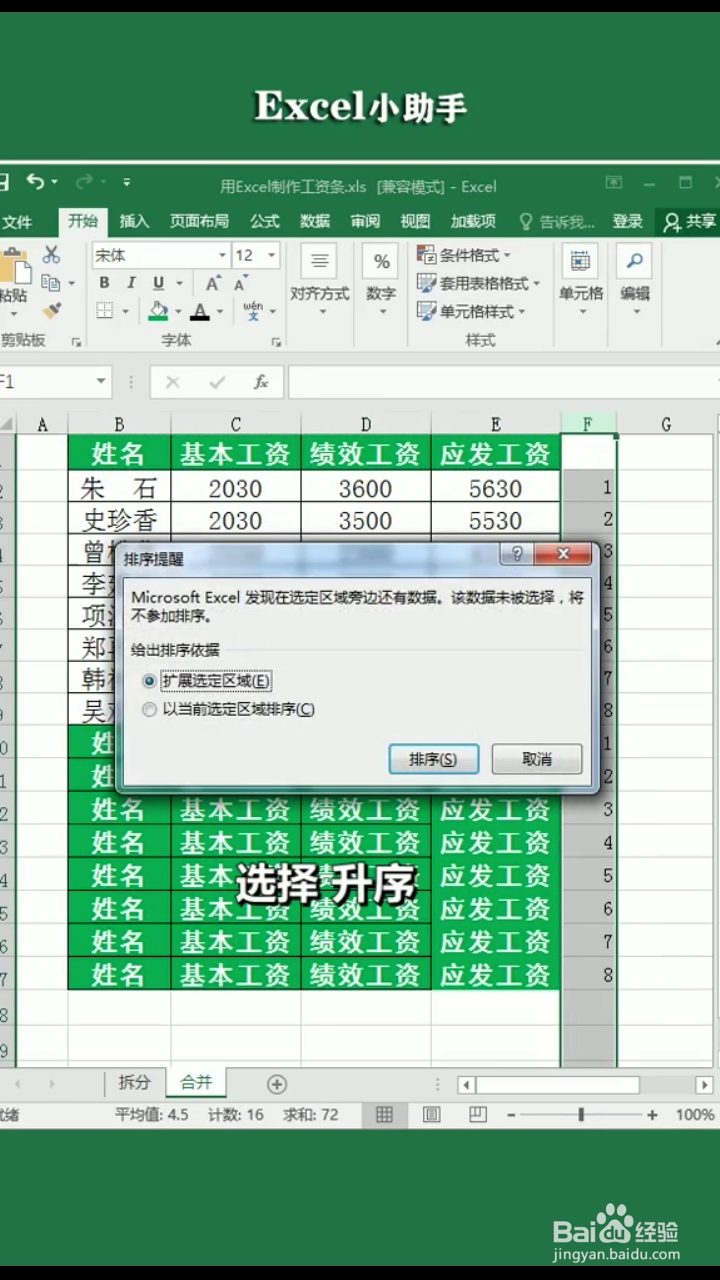The height and width of the screenshot is (1280, 720).
Task: Switch to Page Break Preview in status bar
Action: (478, 1114)
